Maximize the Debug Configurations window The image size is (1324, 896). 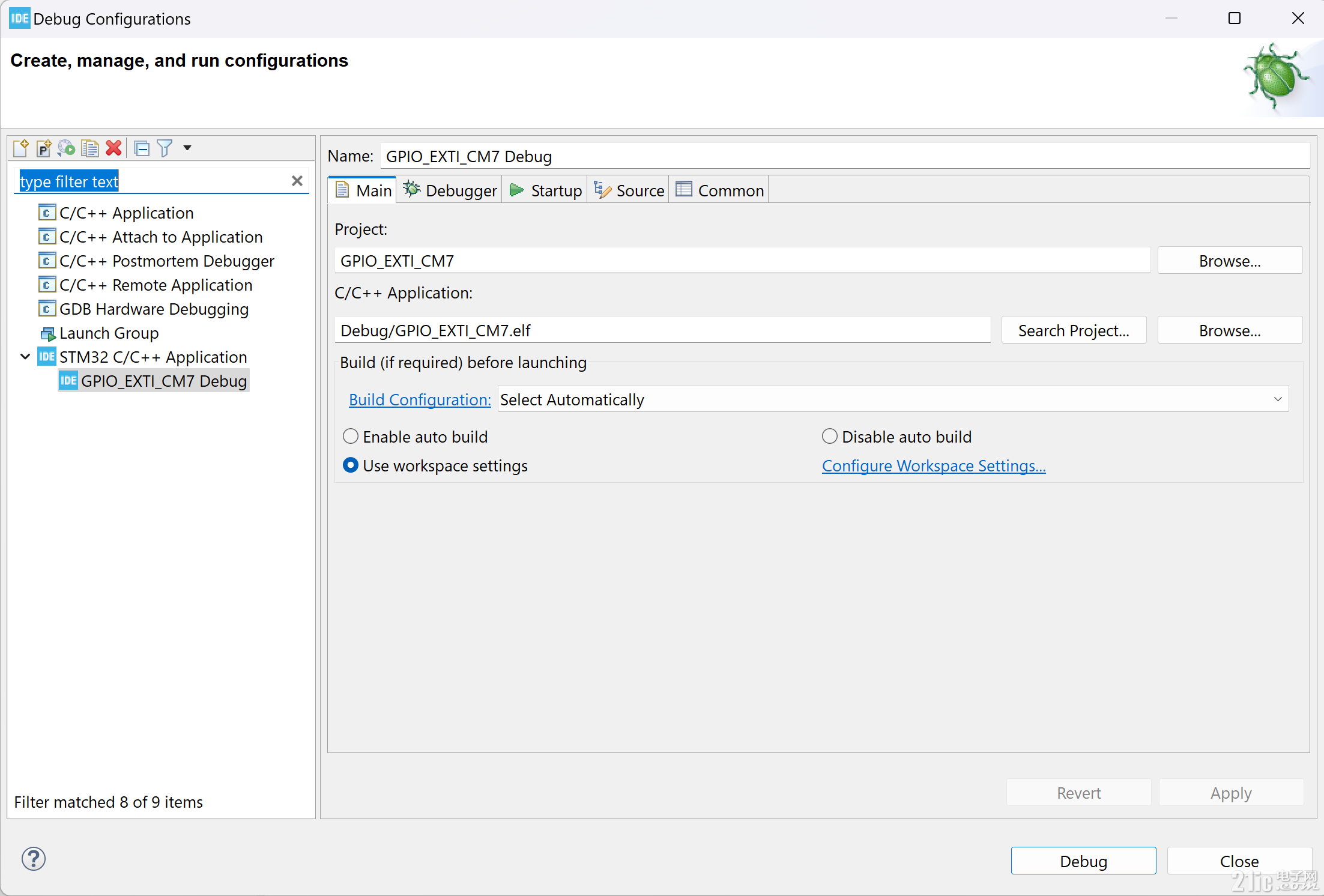coord(1235,19)
